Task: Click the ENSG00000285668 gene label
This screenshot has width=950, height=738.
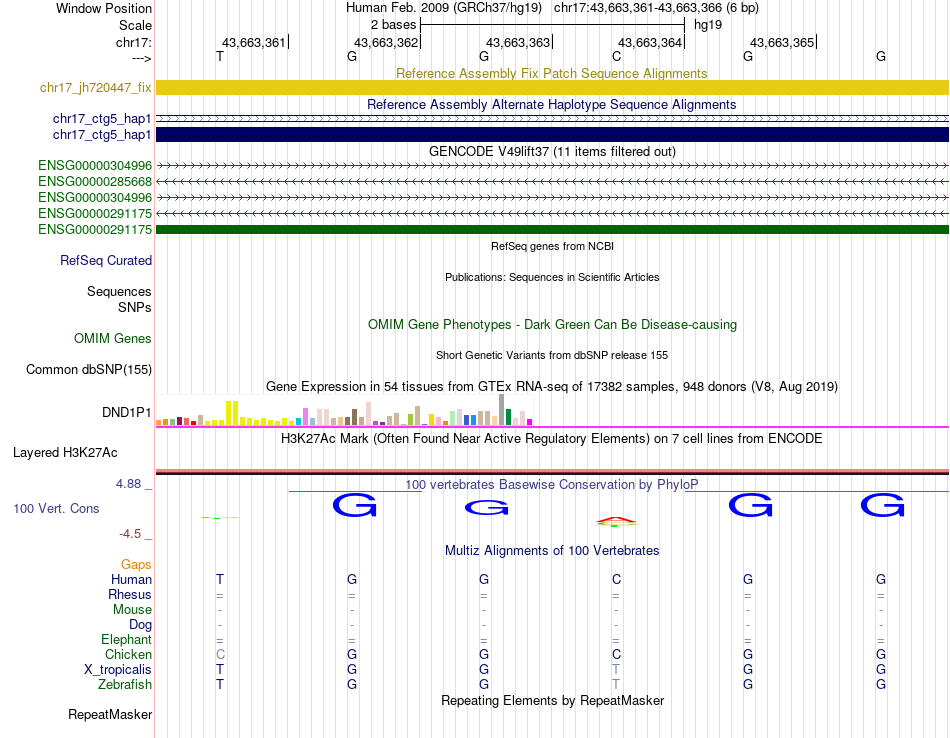Action: (x=95, y=181)
